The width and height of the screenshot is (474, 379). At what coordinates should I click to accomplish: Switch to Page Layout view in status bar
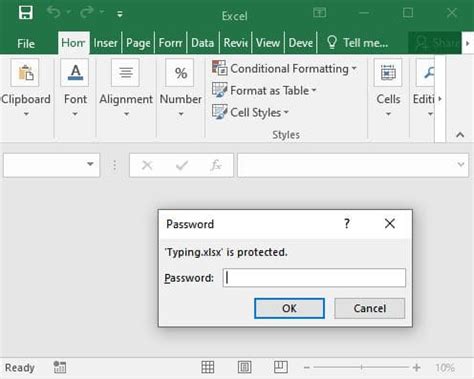pos(245,367)
